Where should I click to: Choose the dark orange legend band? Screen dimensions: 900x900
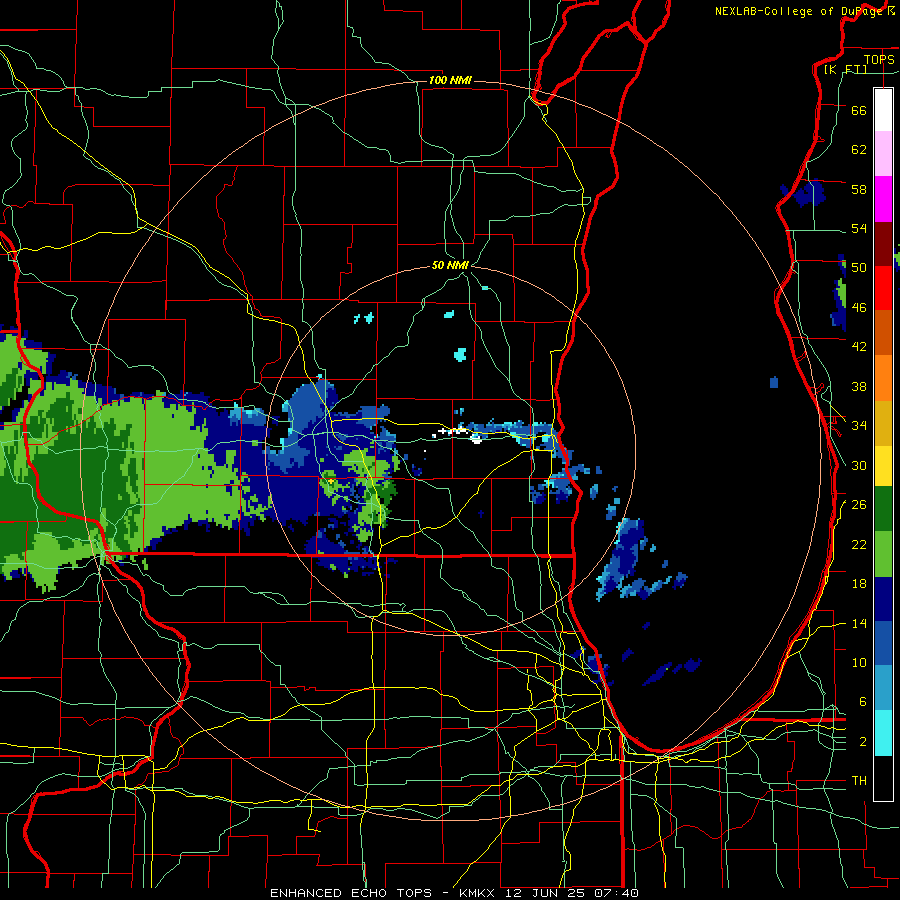pyautogui.click(x=883, y=333)
